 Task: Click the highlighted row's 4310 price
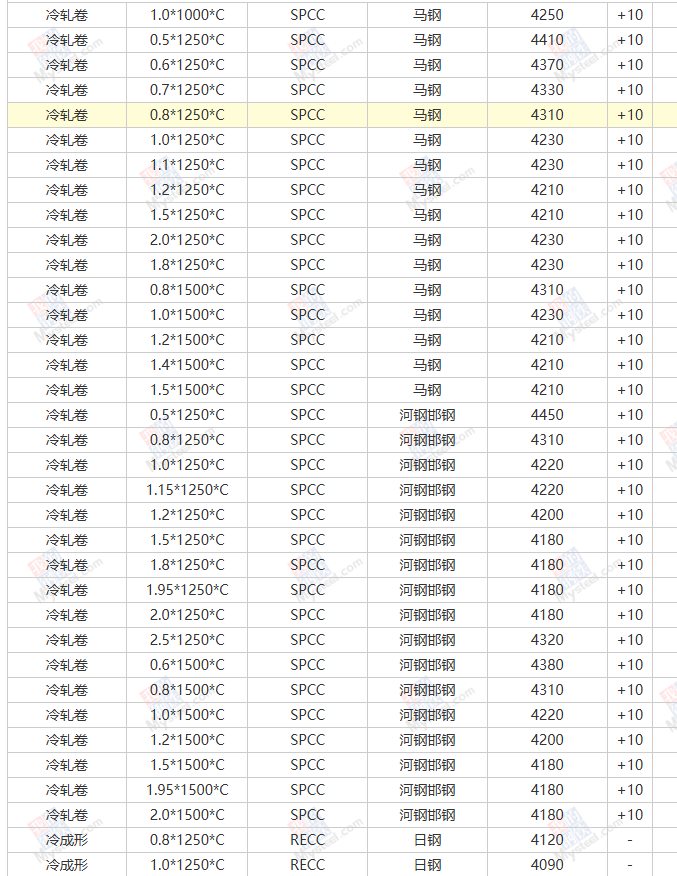click(x=547, y=115)
